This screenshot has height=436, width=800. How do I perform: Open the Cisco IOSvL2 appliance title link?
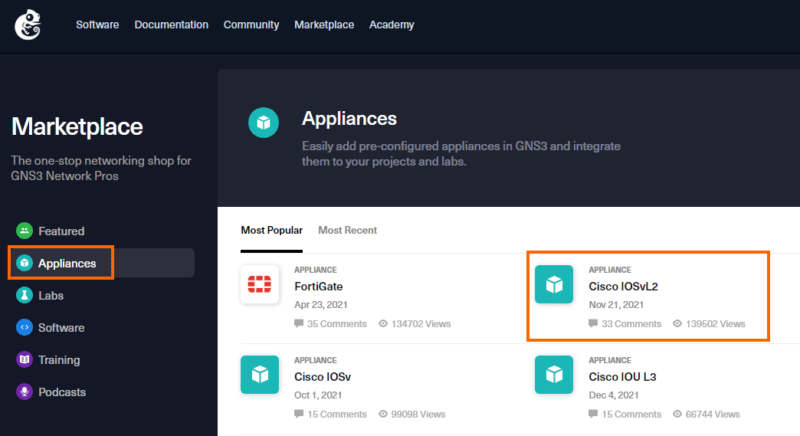point(623,286)
